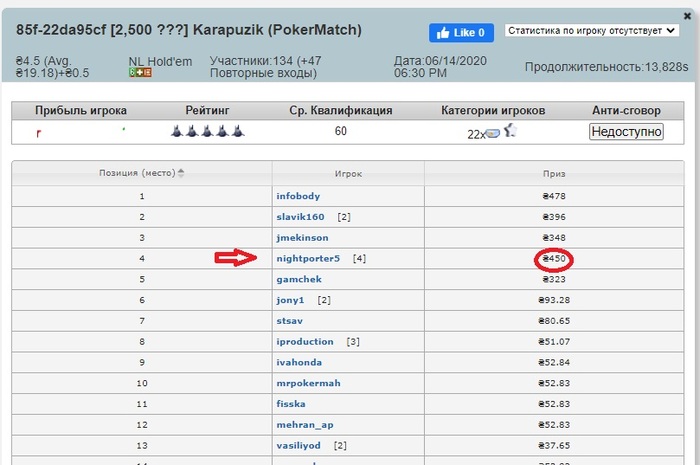Click the [2] re-entry count beside slavik160

[344, 217]
